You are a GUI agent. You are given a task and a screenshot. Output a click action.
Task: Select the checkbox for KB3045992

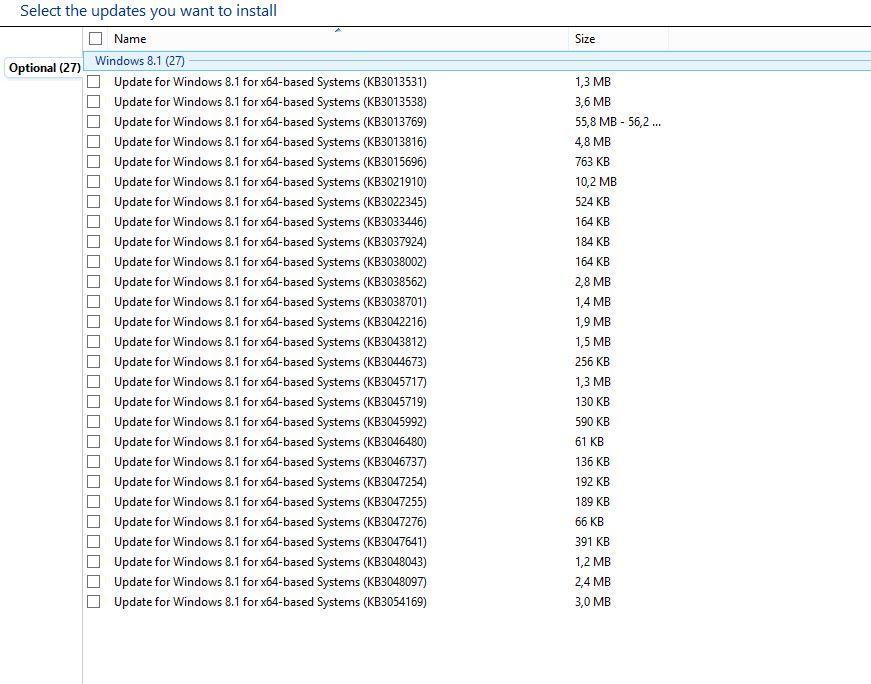point(94,422)
